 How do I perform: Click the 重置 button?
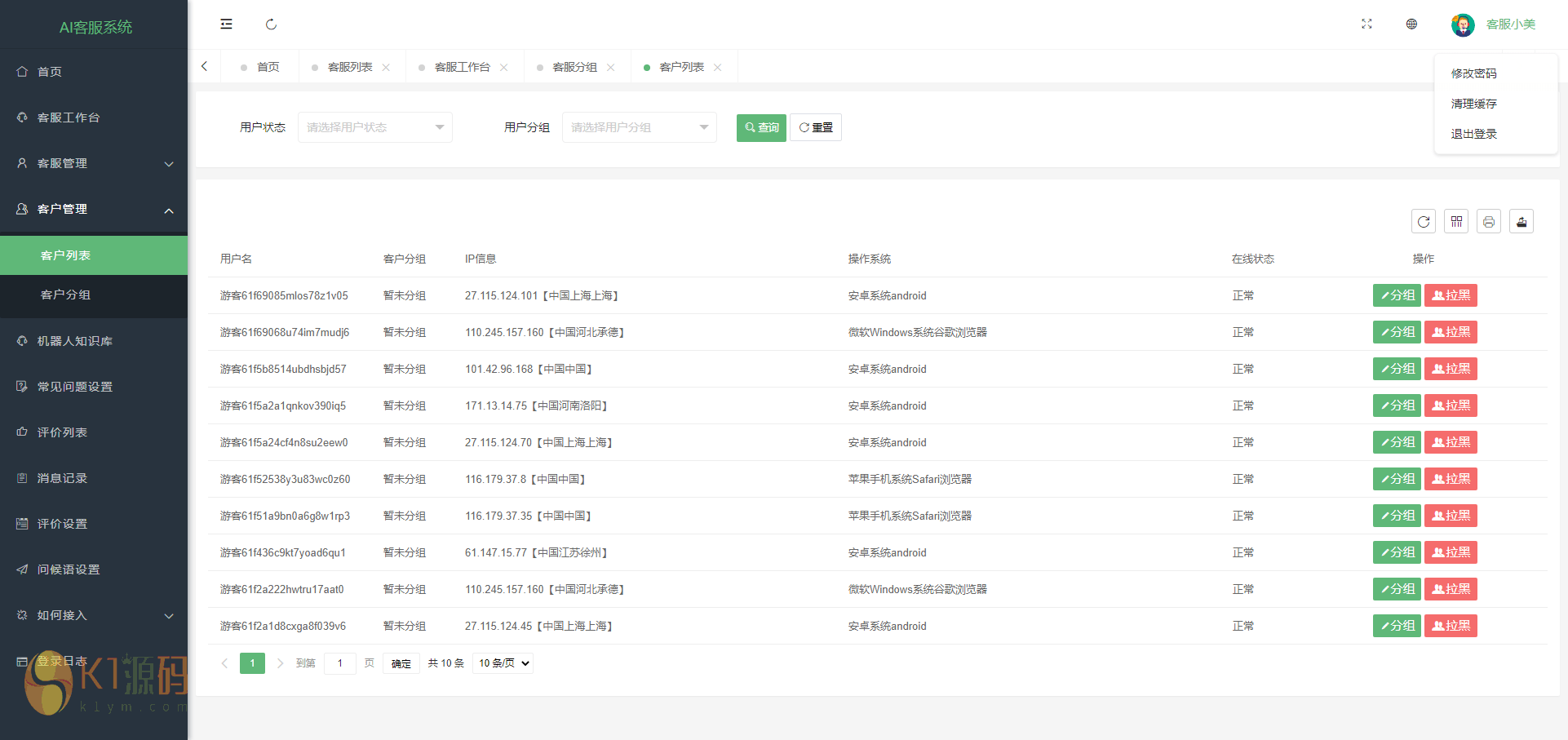816,127
